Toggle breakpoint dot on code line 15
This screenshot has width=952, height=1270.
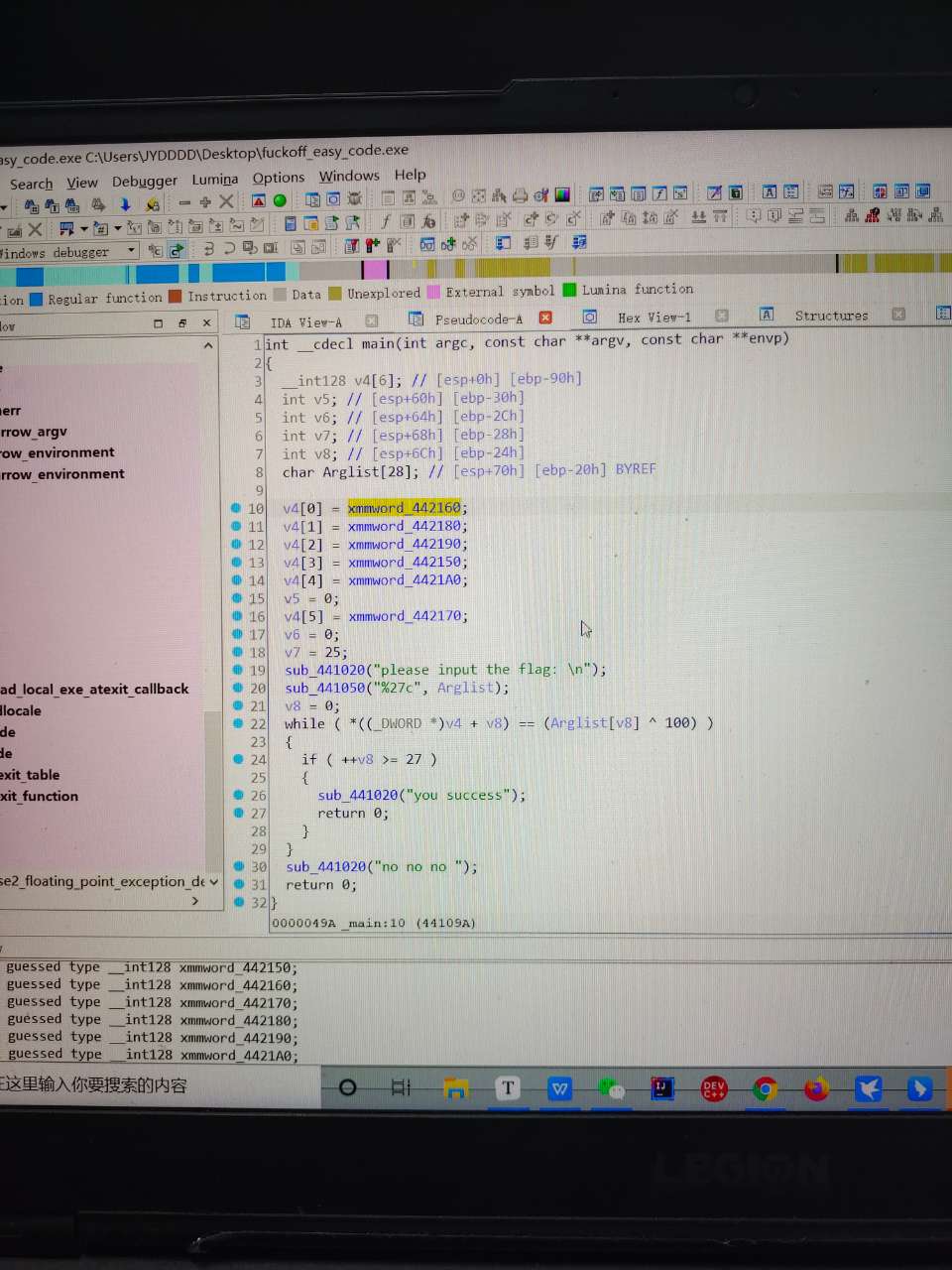point(236,597)
